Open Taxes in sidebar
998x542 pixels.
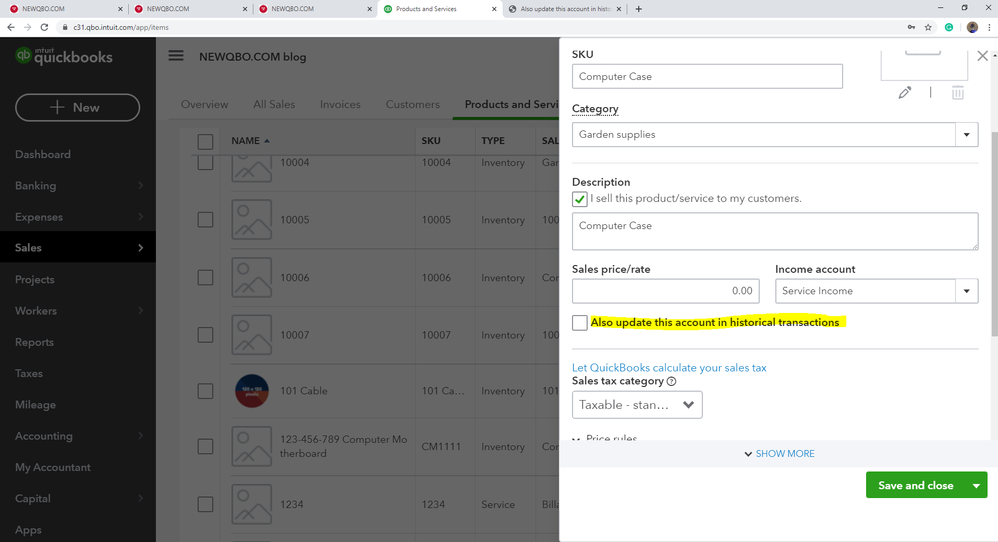(x=29, y=373)
